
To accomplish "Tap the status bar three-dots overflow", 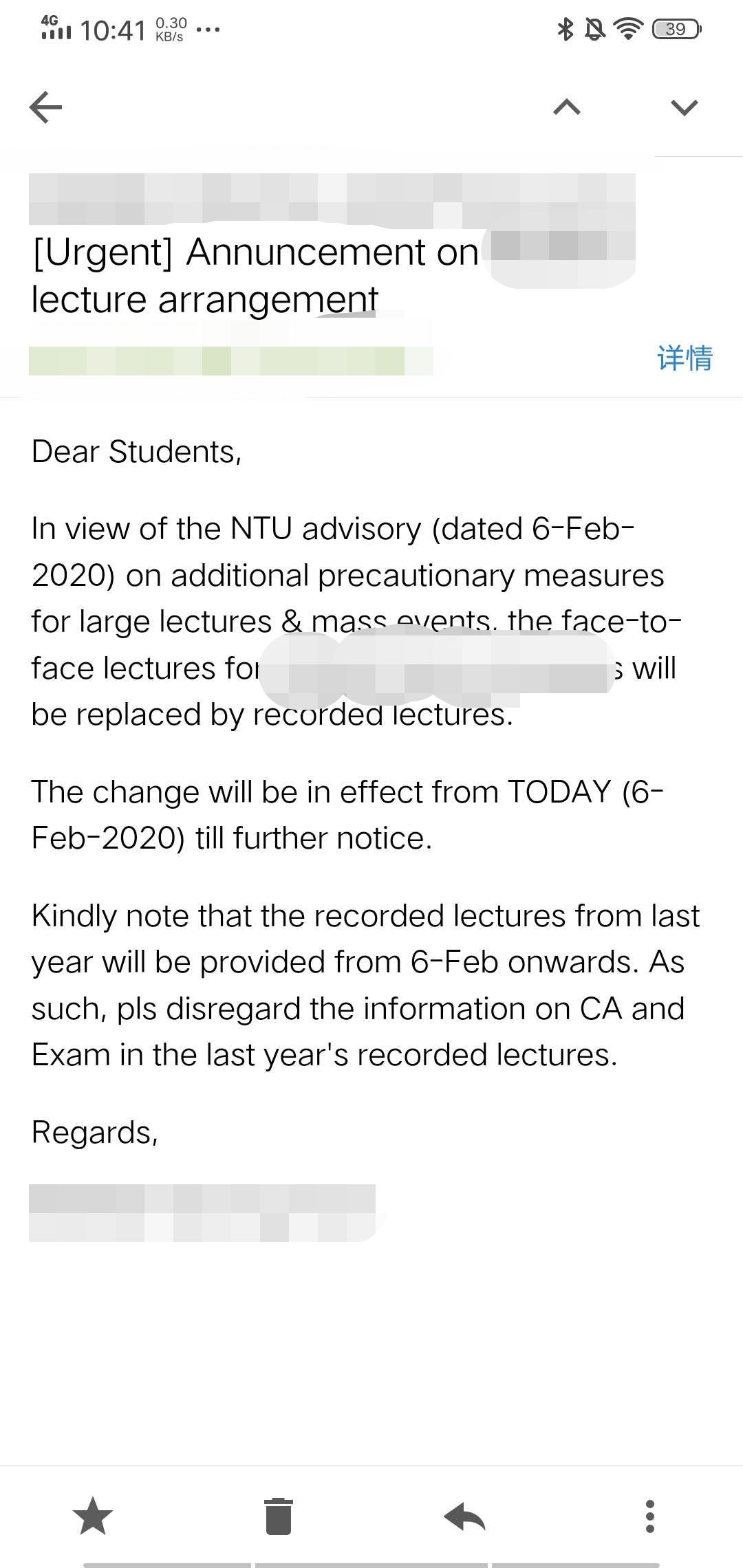I will click(x=208, y=30).
